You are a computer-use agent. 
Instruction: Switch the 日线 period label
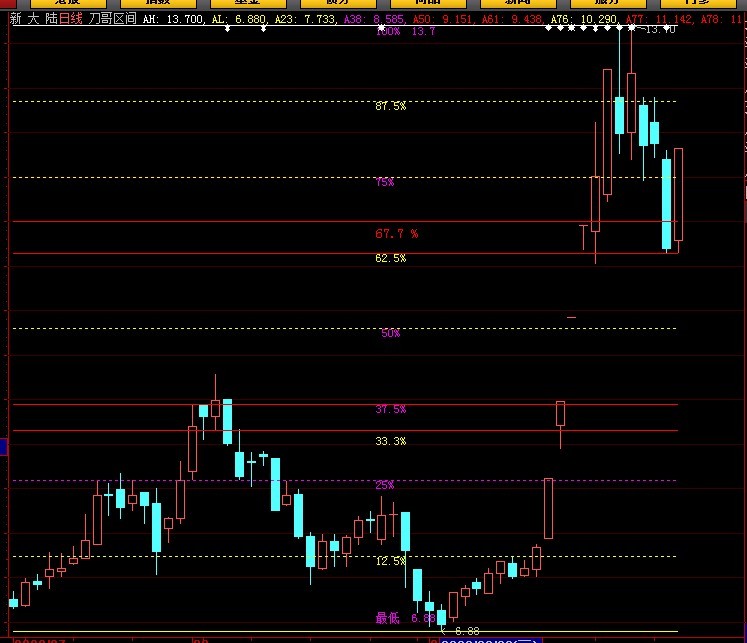71,19
